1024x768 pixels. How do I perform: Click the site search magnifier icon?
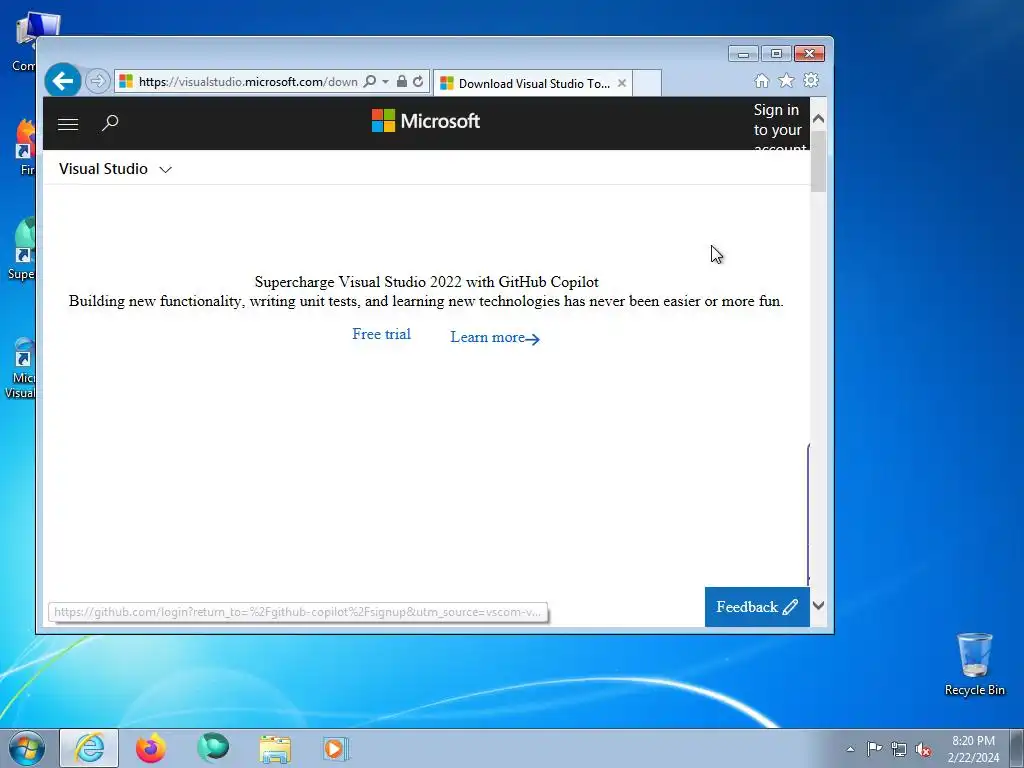pyautogui.click(x=110, y=123)
